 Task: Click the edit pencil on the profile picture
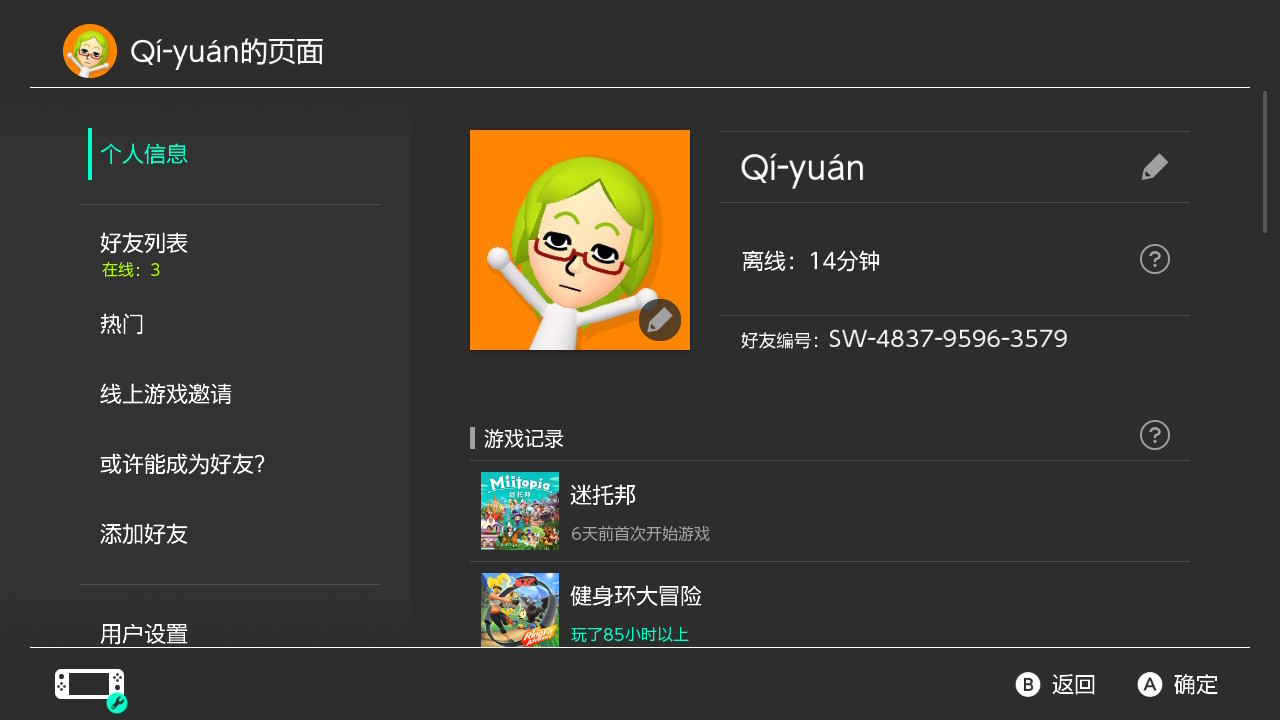pyautogui.click(x=660, y=320)
